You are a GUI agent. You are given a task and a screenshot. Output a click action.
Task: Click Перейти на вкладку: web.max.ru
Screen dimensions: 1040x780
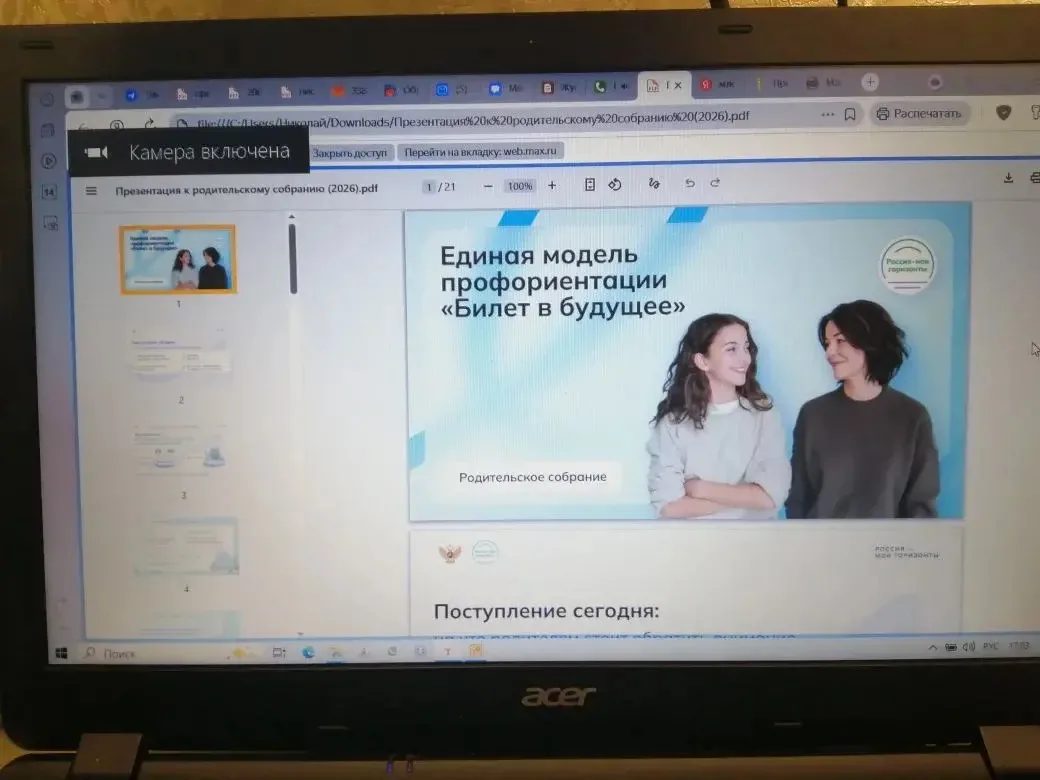(480, 152)
